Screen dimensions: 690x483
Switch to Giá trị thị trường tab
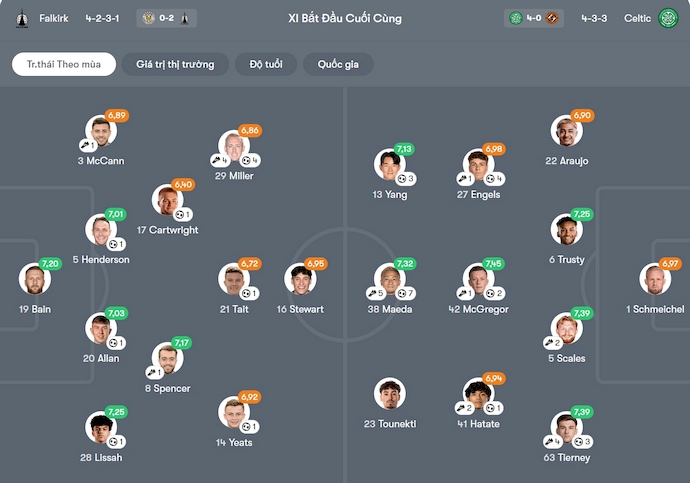pyautogui.click(x=175, y=64)
